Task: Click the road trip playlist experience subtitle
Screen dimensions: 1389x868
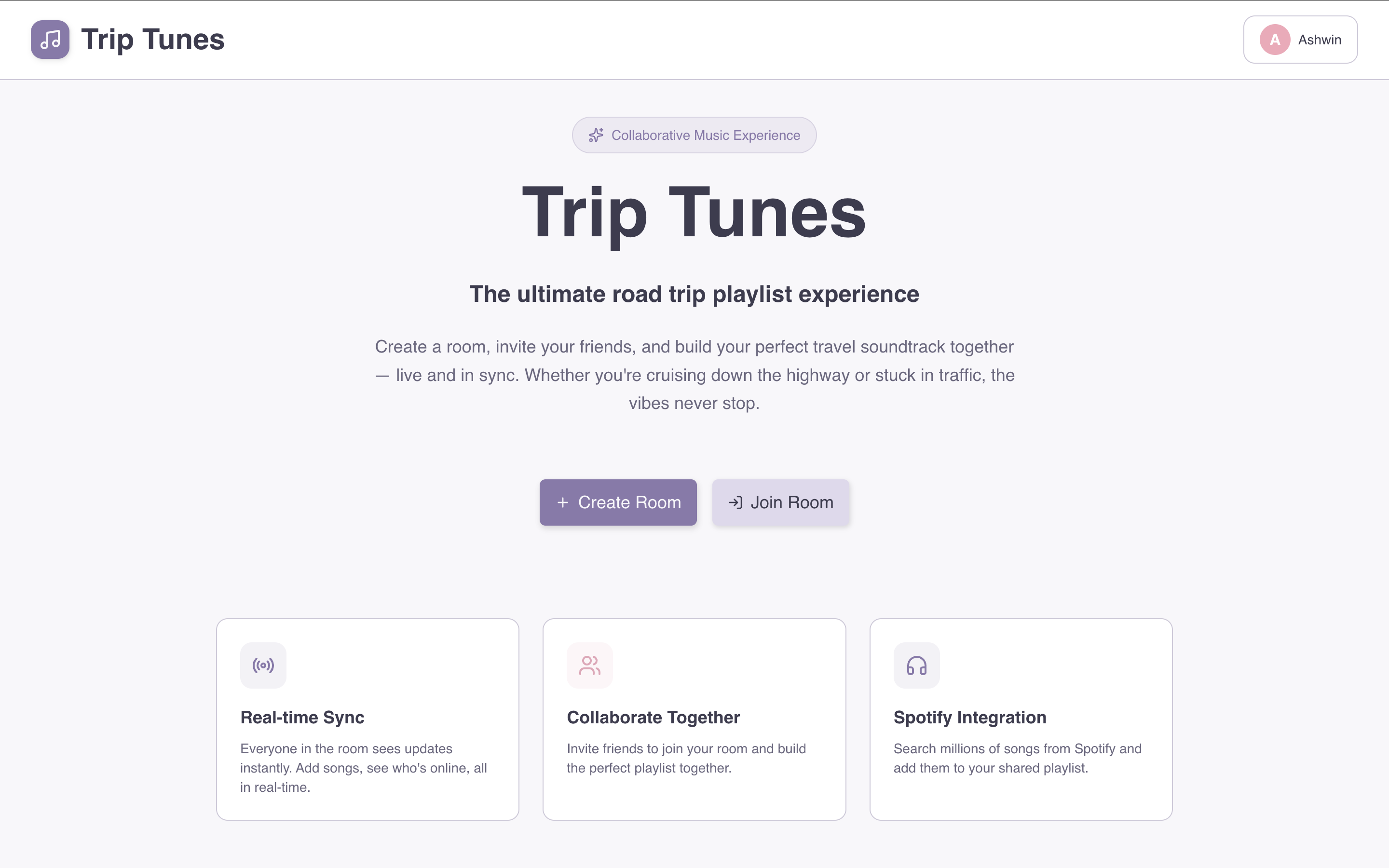Action: (694, 294)
